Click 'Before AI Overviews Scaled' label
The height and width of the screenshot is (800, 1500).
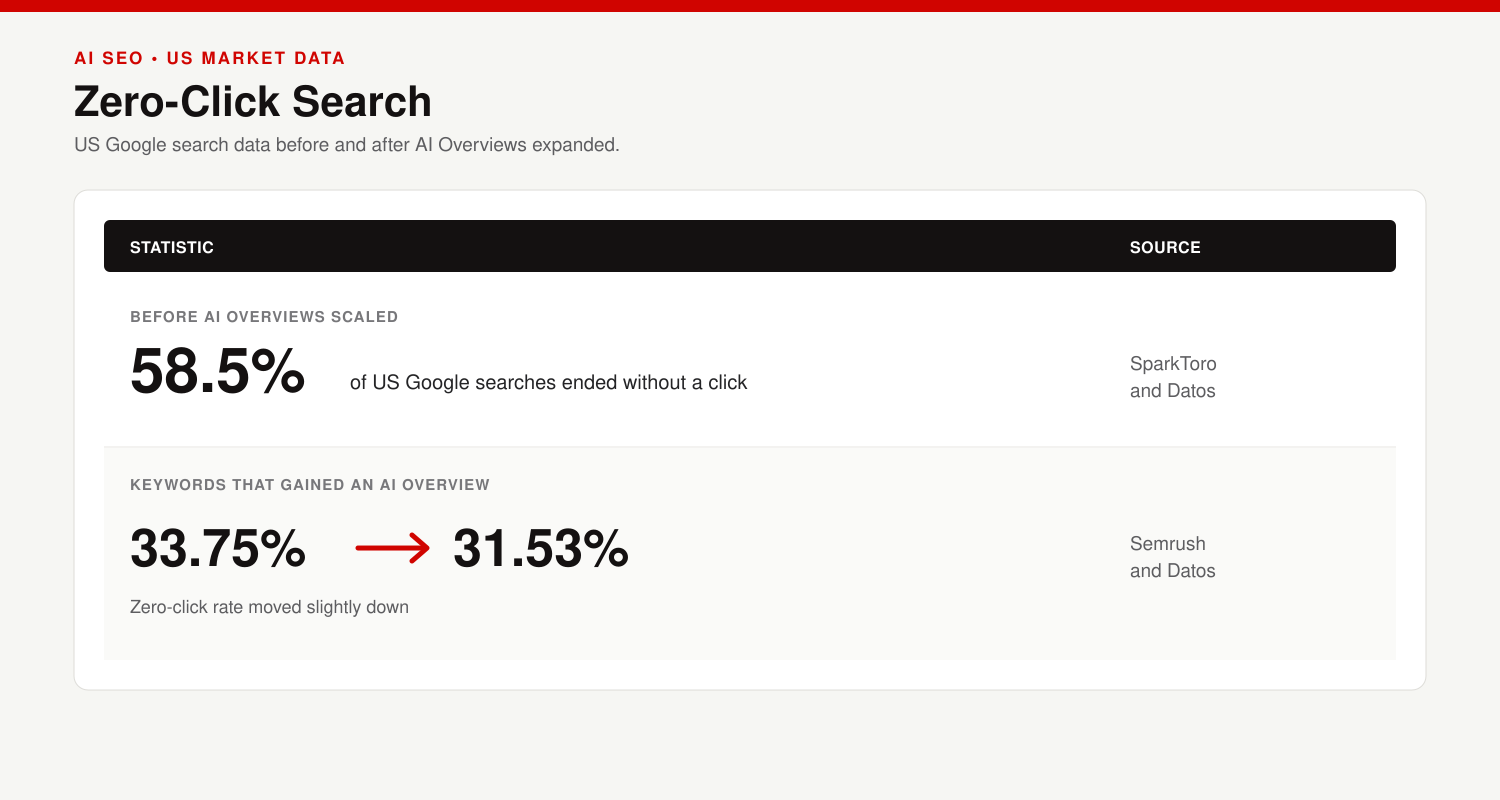(x=264, y=317)
